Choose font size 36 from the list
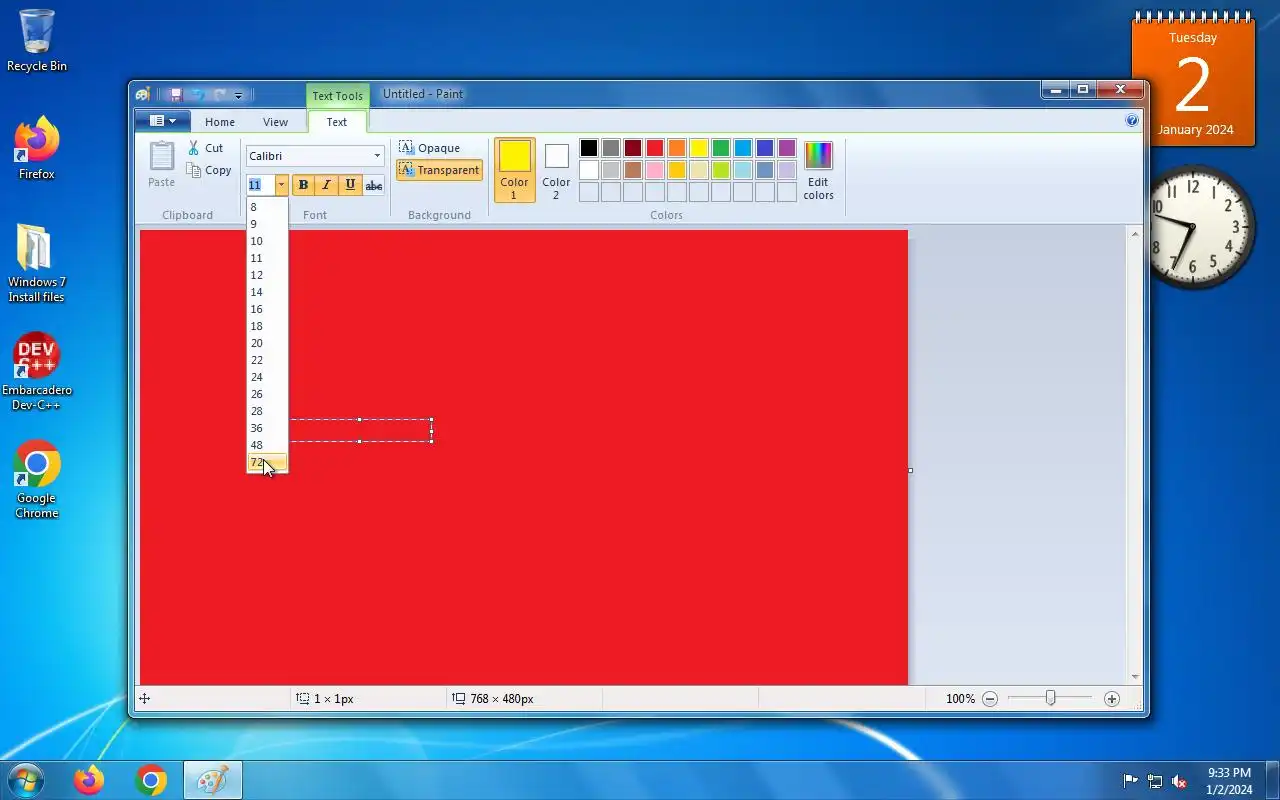Viewport: 1280px width, 800px height. (x=267, y=428)
